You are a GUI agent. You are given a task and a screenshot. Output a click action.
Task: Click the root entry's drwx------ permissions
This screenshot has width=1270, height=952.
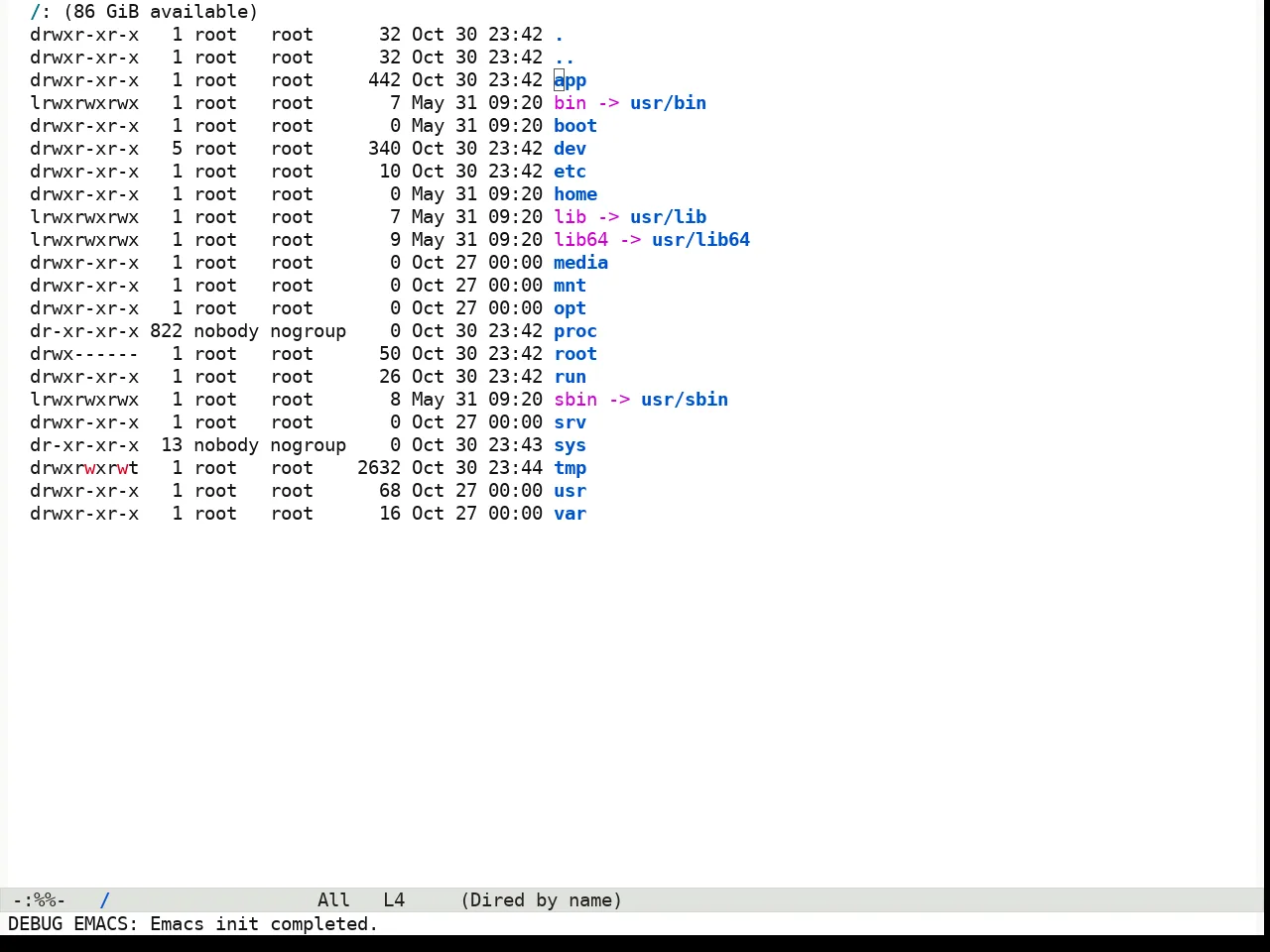coord(84,354)
